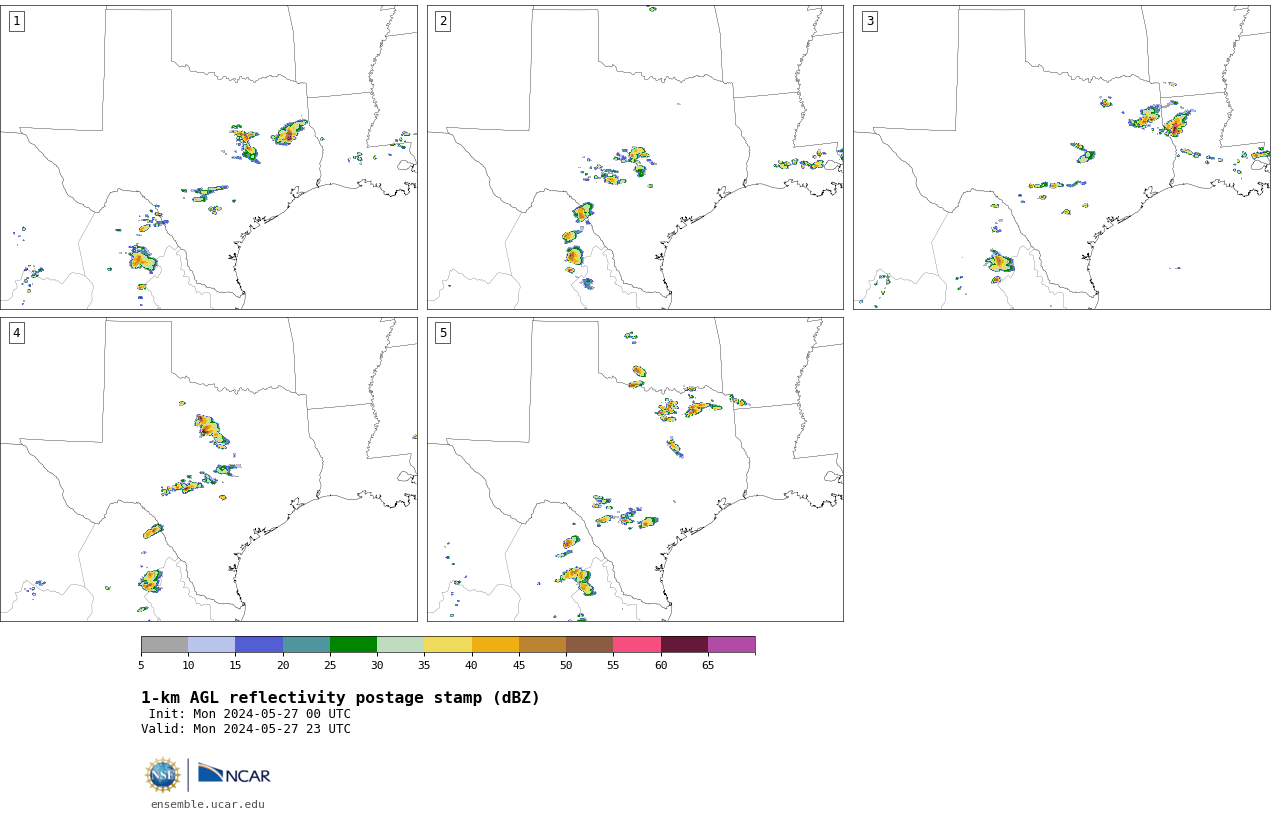Click the colorbar tick label 65
This screenshot has height=815, width=1280.
click(708, 665)
